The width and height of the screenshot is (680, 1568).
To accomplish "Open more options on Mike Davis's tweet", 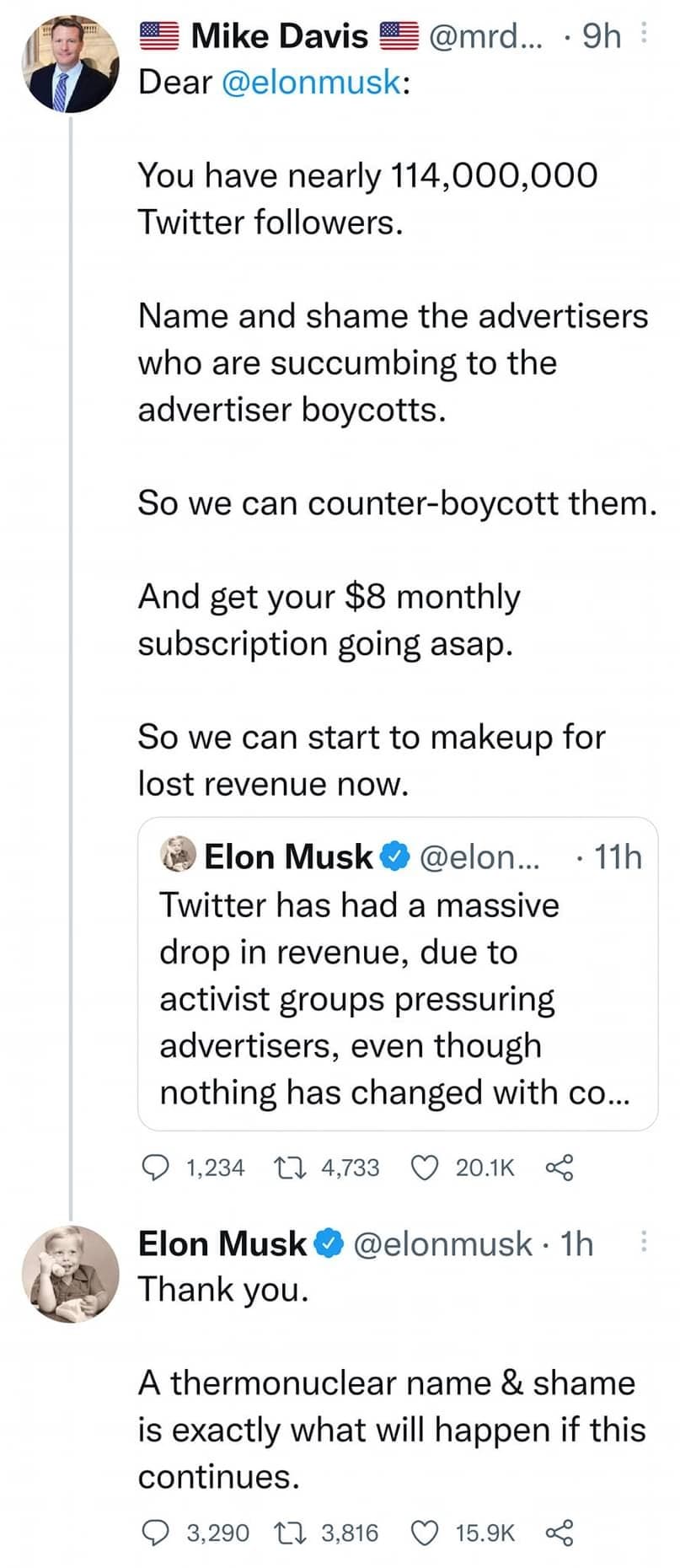I will 645,35.
